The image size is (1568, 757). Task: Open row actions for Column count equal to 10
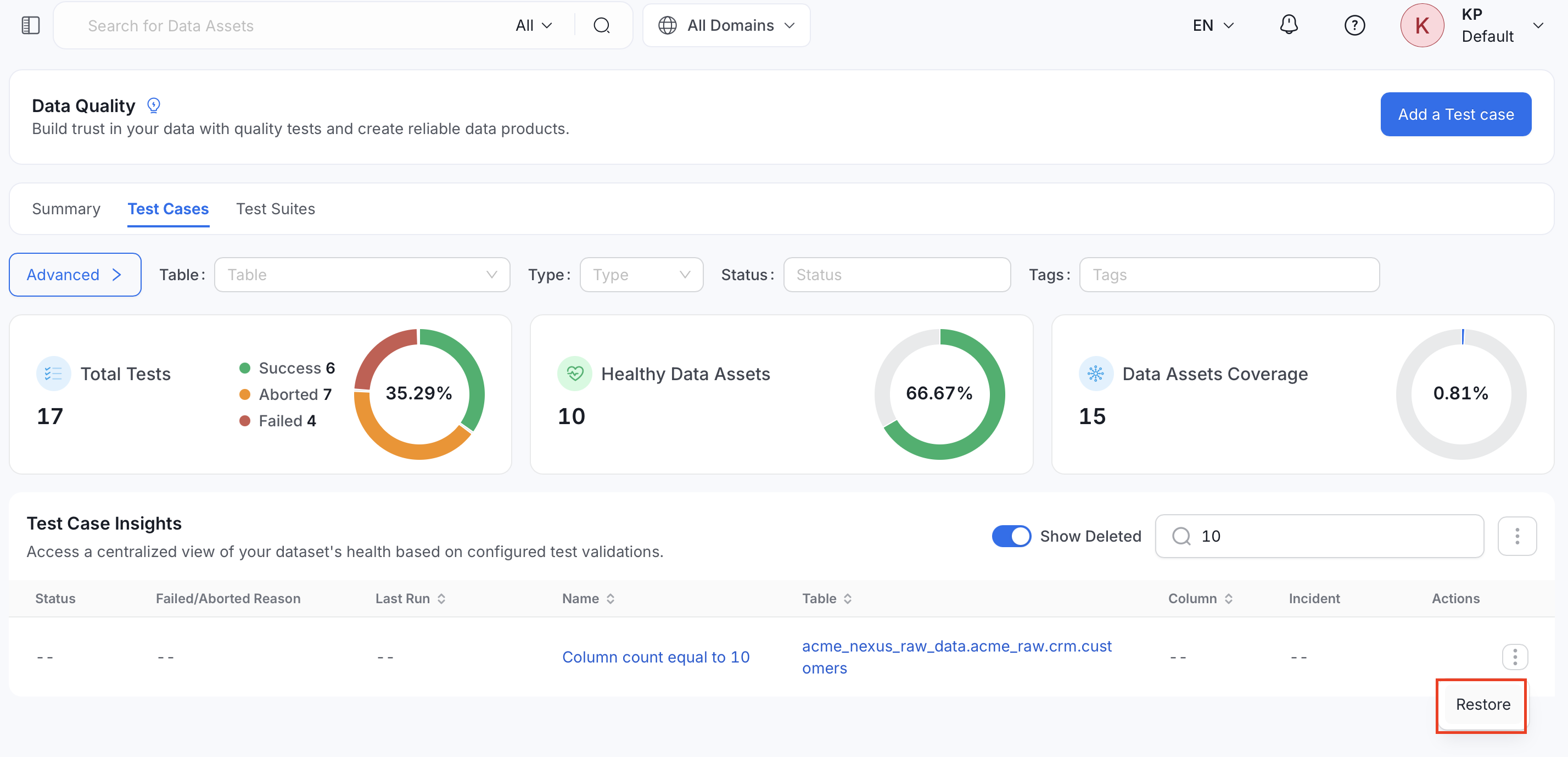pyautogui.click(x=1514, y=656)
